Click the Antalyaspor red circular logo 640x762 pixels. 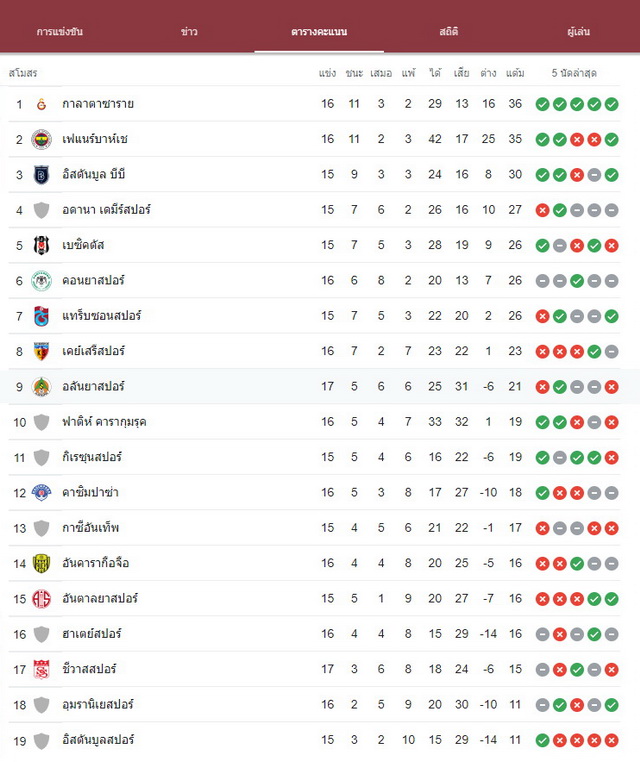coord(41,599)
